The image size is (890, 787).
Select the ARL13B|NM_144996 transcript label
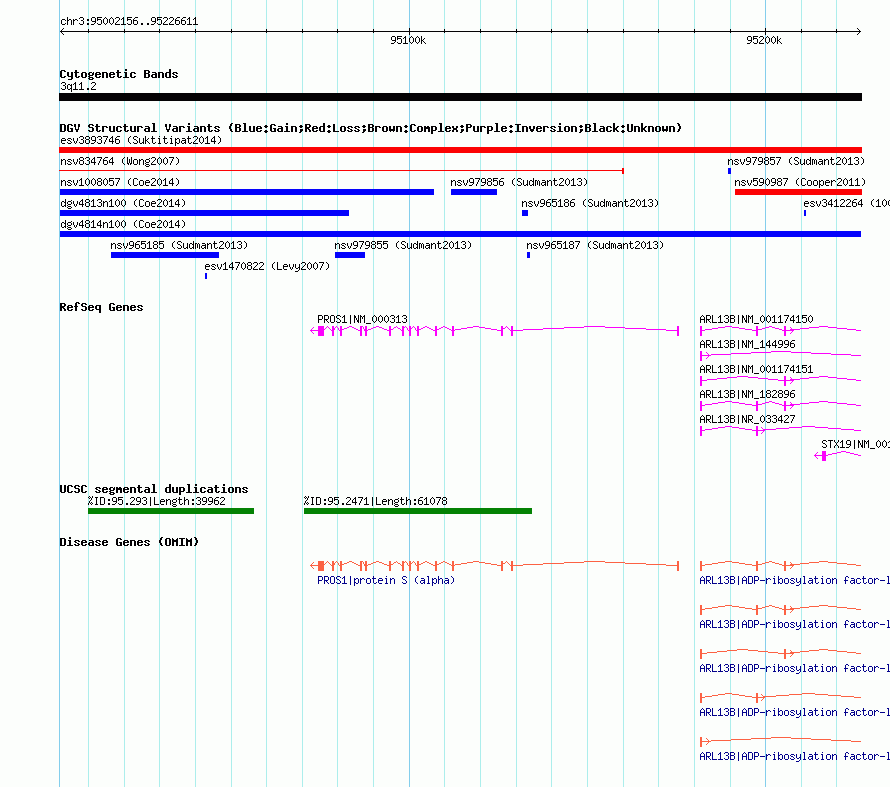(747, 344)
